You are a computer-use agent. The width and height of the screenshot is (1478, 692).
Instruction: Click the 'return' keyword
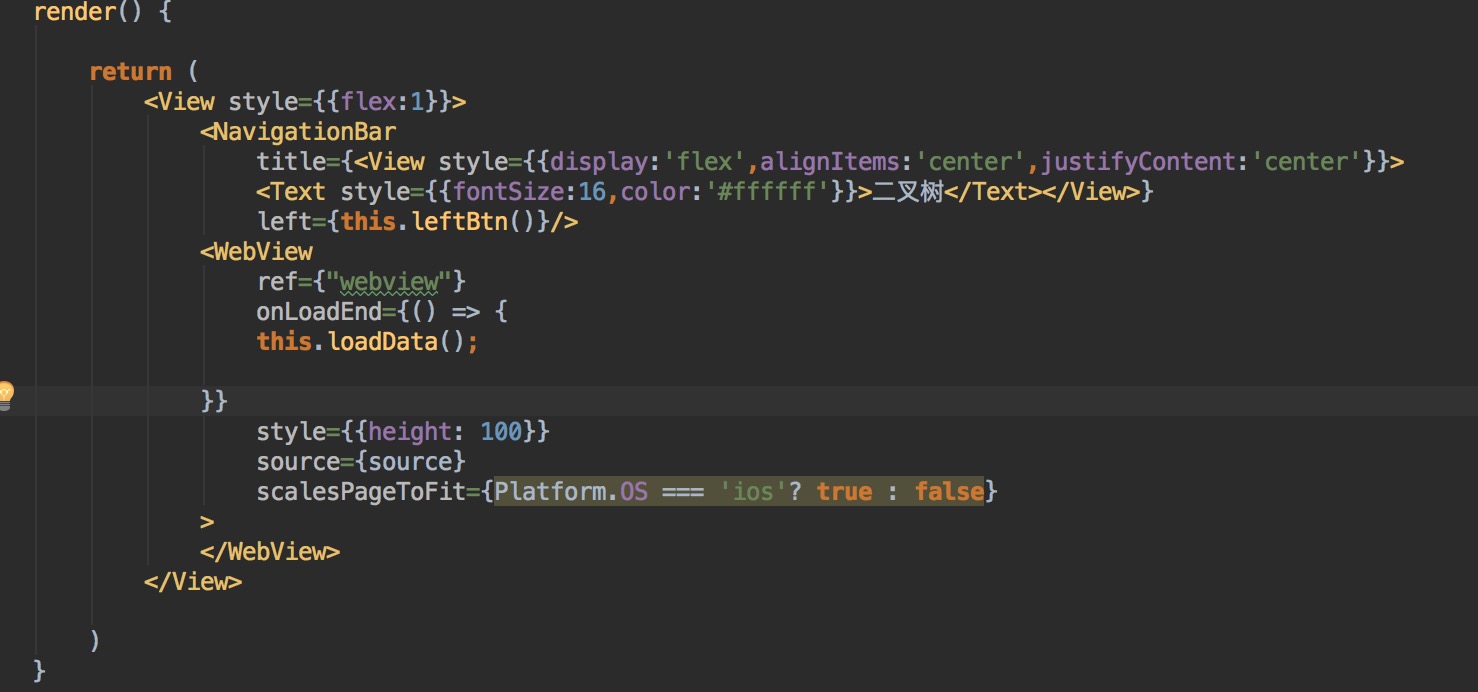pyautogui.click(x=130, y=72)
